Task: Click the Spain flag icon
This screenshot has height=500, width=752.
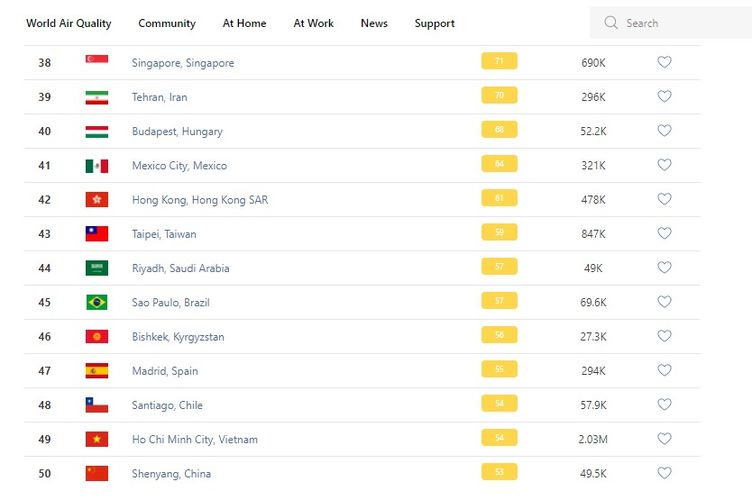Action: [x=97, y=371]
